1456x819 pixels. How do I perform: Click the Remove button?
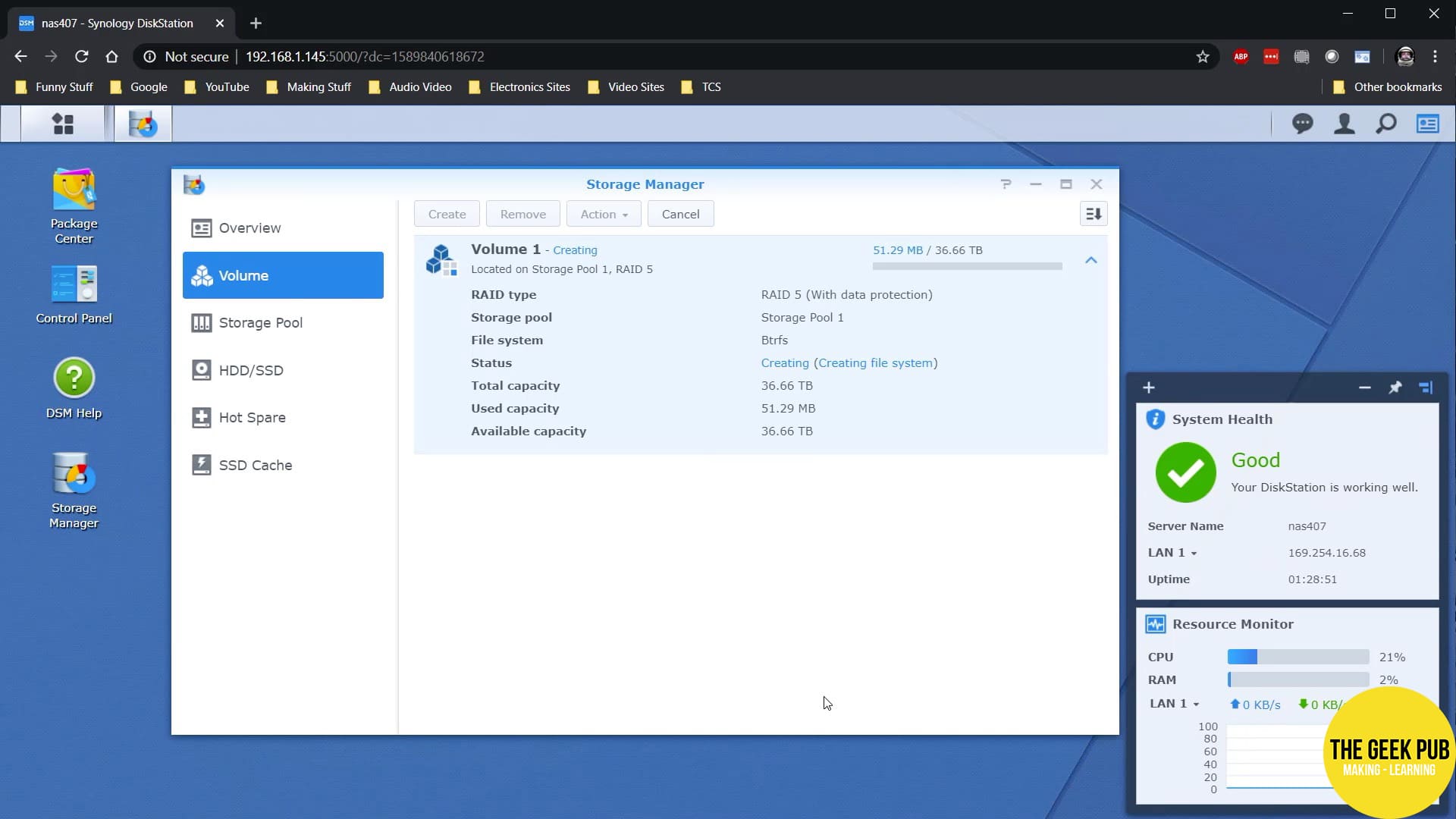(522, 214)
